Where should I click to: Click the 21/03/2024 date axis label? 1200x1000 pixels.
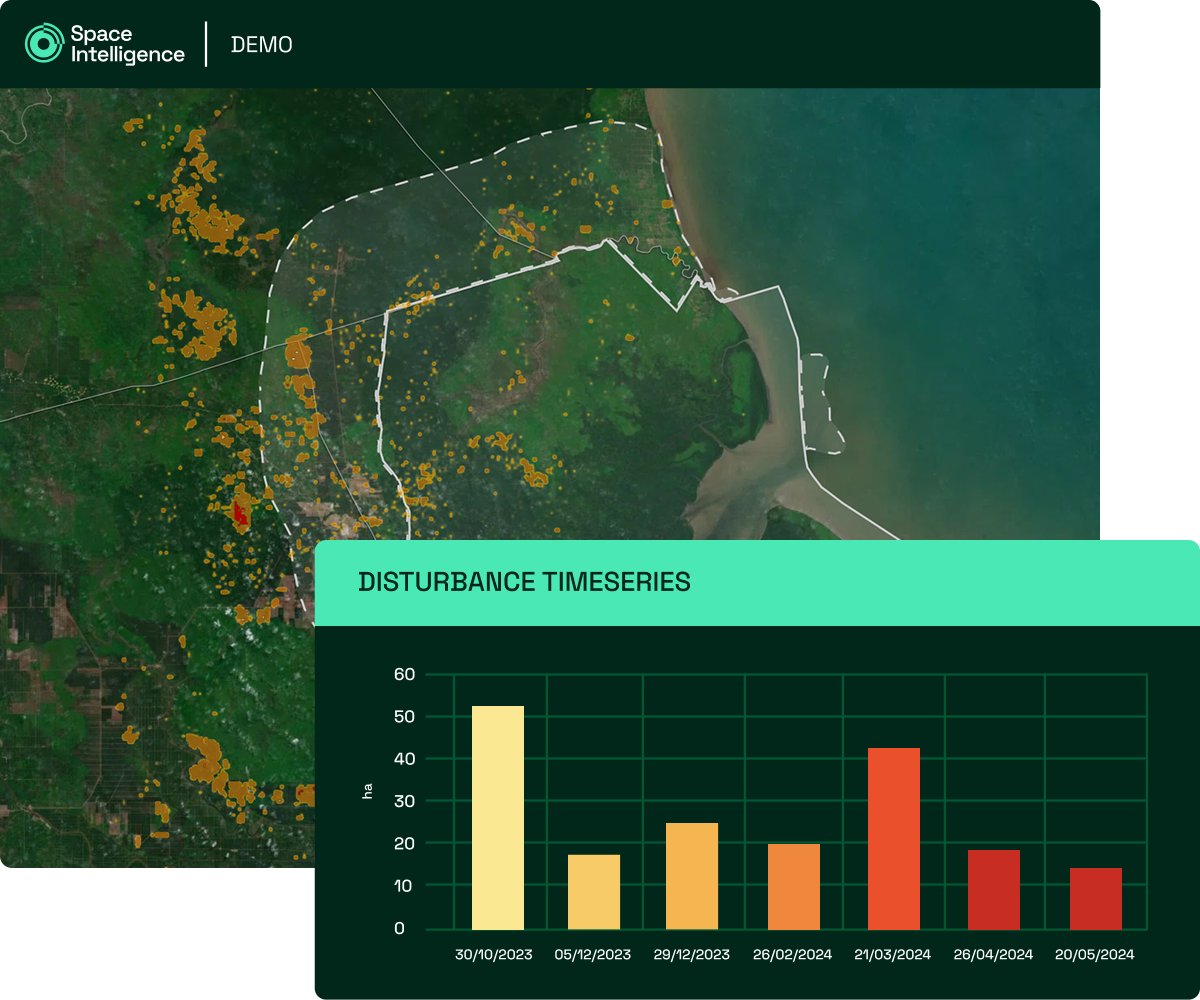coord(893,955)
